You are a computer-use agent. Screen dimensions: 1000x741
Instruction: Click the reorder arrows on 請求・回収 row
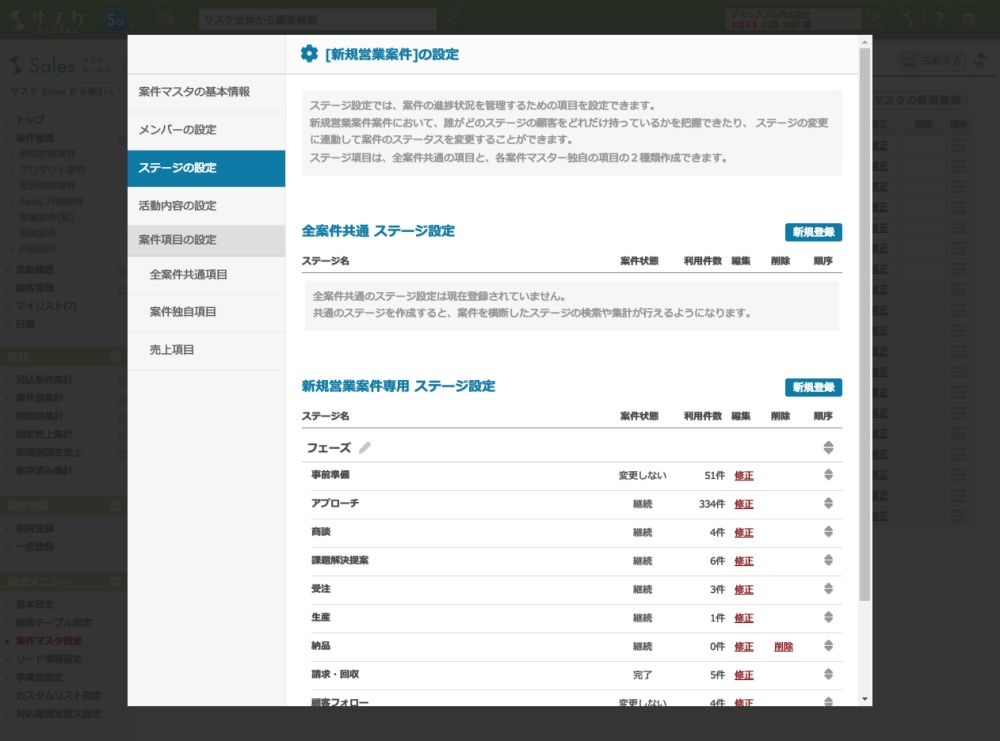click(828, 675)
